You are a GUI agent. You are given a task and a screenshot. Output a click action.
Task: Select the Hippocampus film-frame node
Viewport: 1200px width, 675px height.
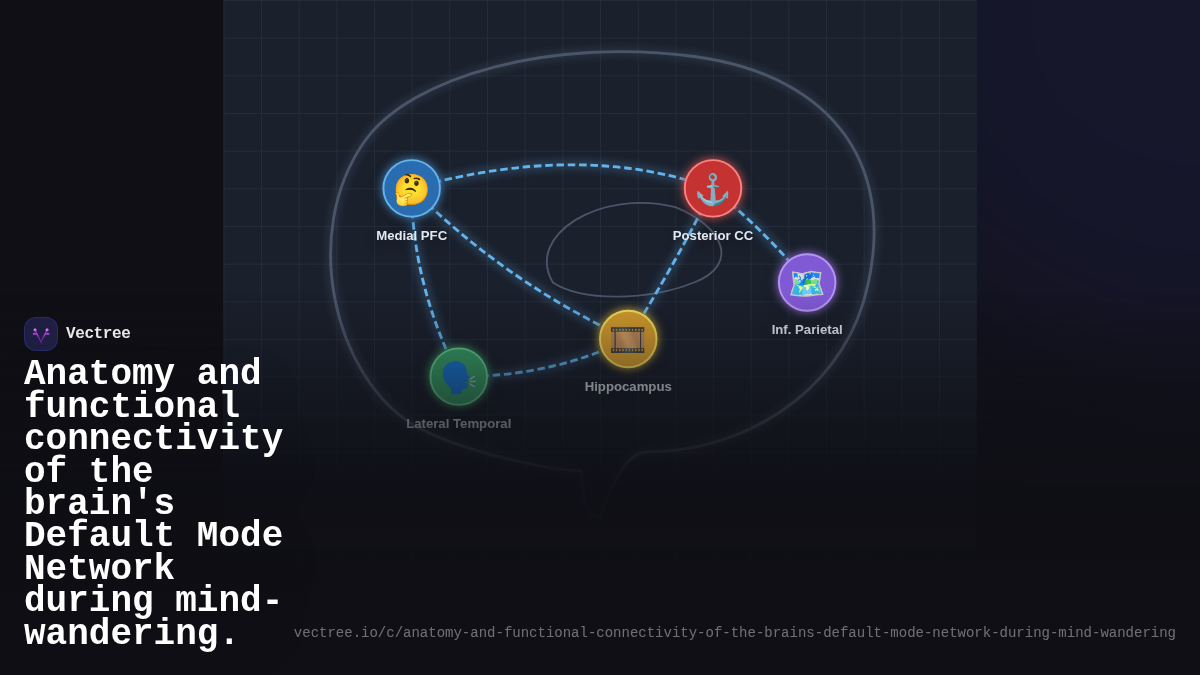coord(628,339)
